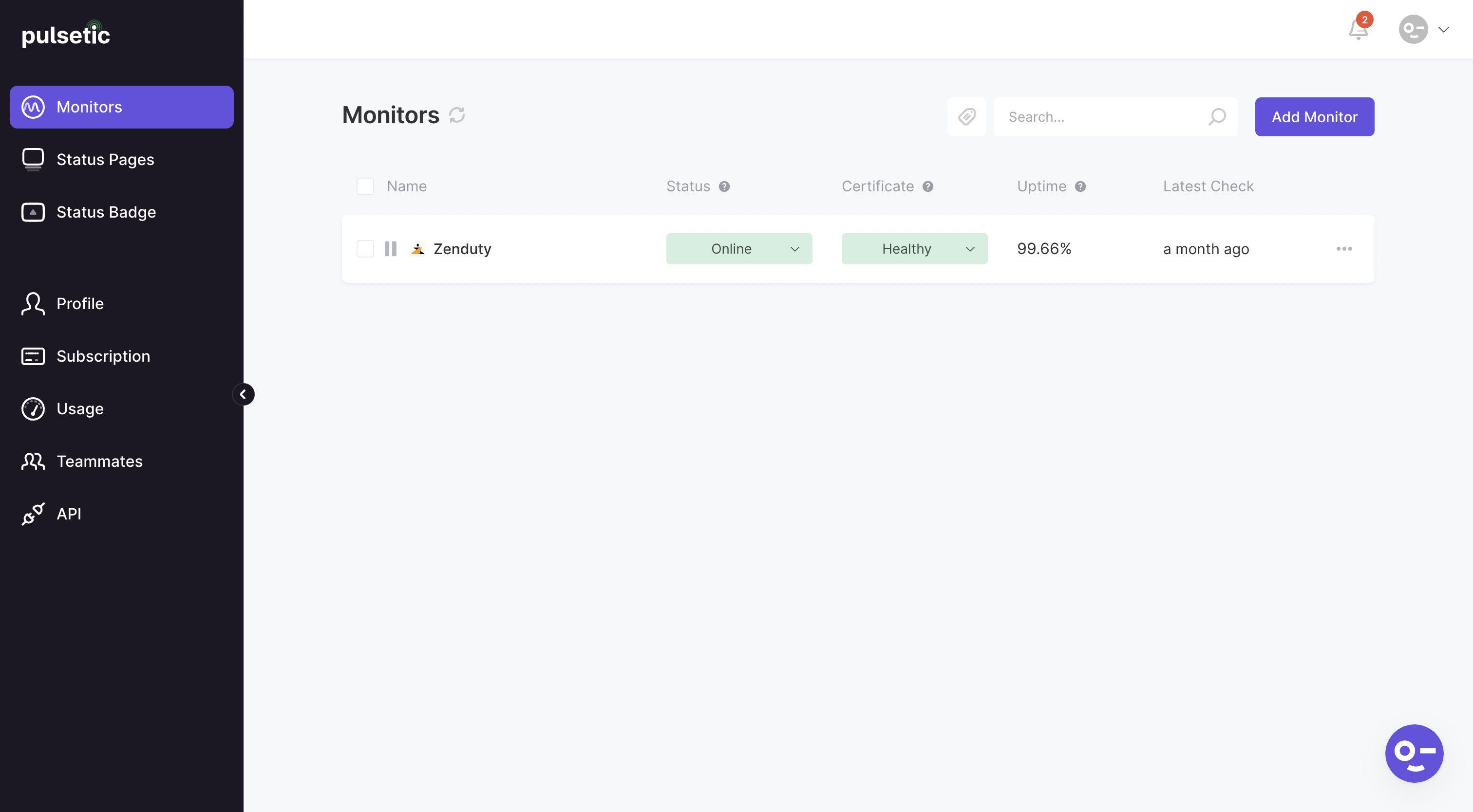The image size is (1473, 812).
Task: Check the Zenduty monitor checkbox
Action: 365,249
